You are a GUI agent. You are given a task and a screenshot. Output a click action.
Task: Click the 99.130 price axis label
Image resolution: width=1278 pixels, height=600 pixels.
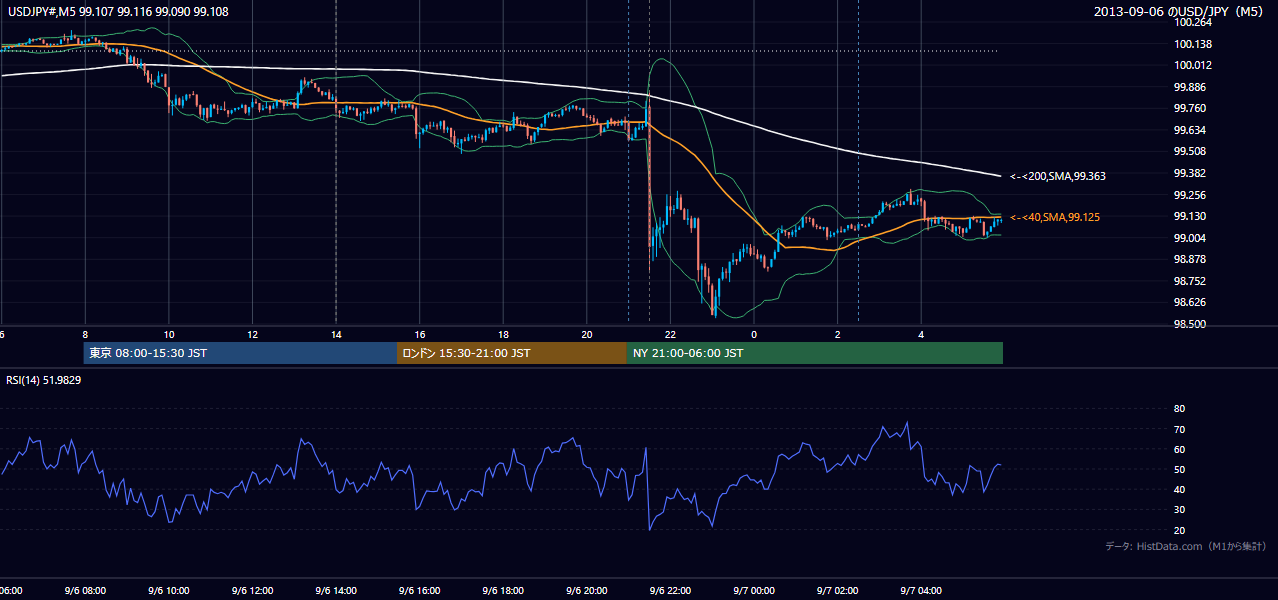(1190, 216)
